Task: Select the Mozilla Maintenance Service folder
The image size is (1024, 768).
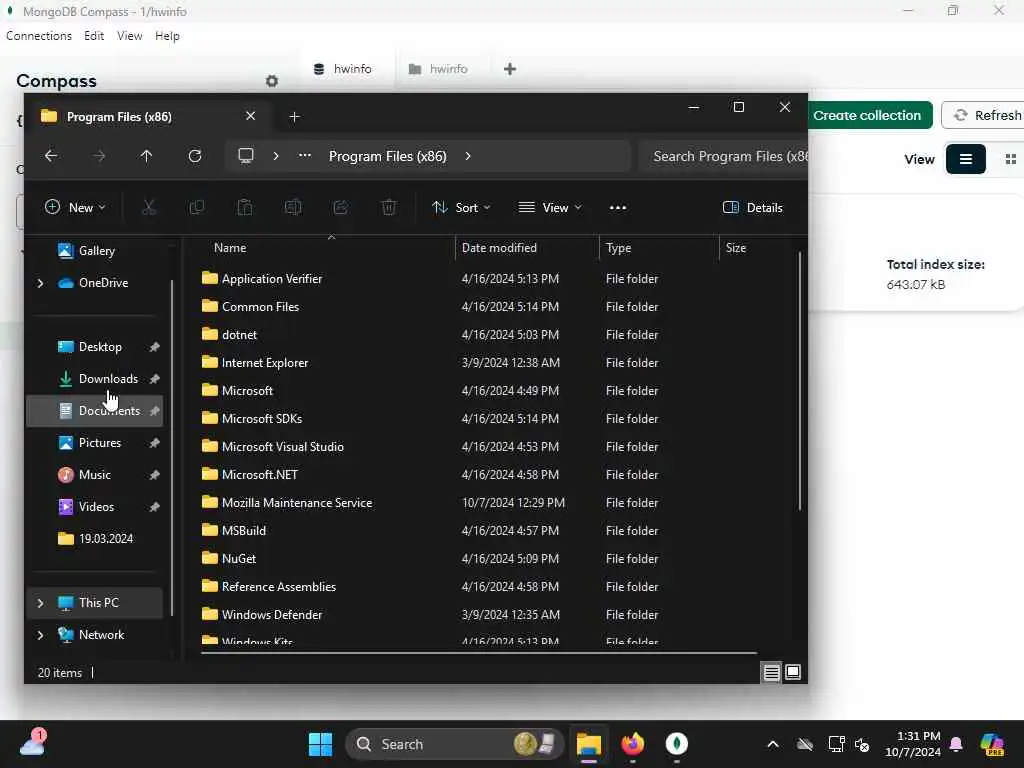Action: click(297, 503)
